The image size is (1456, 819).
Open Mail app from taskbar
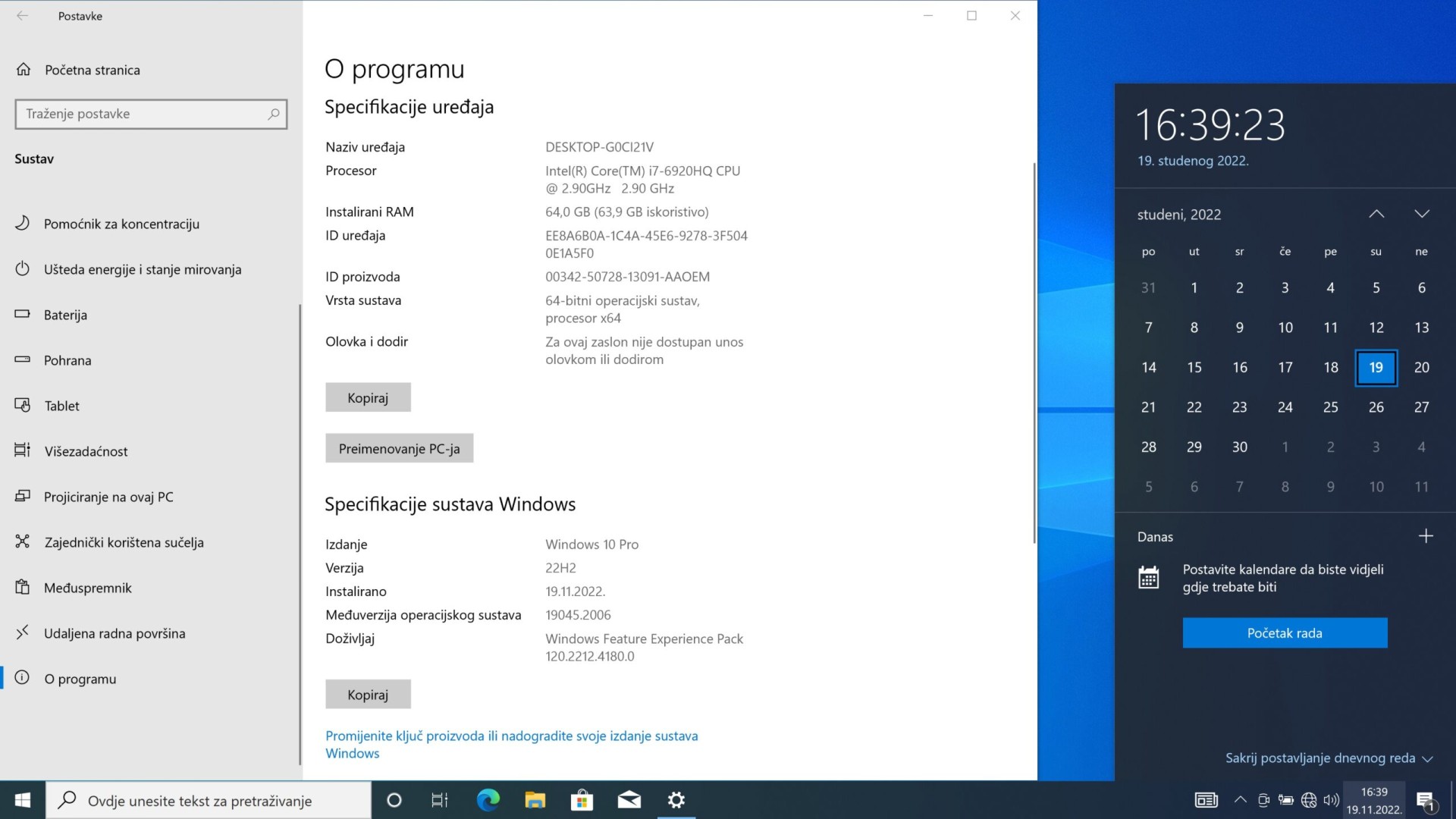pos(629,800)
